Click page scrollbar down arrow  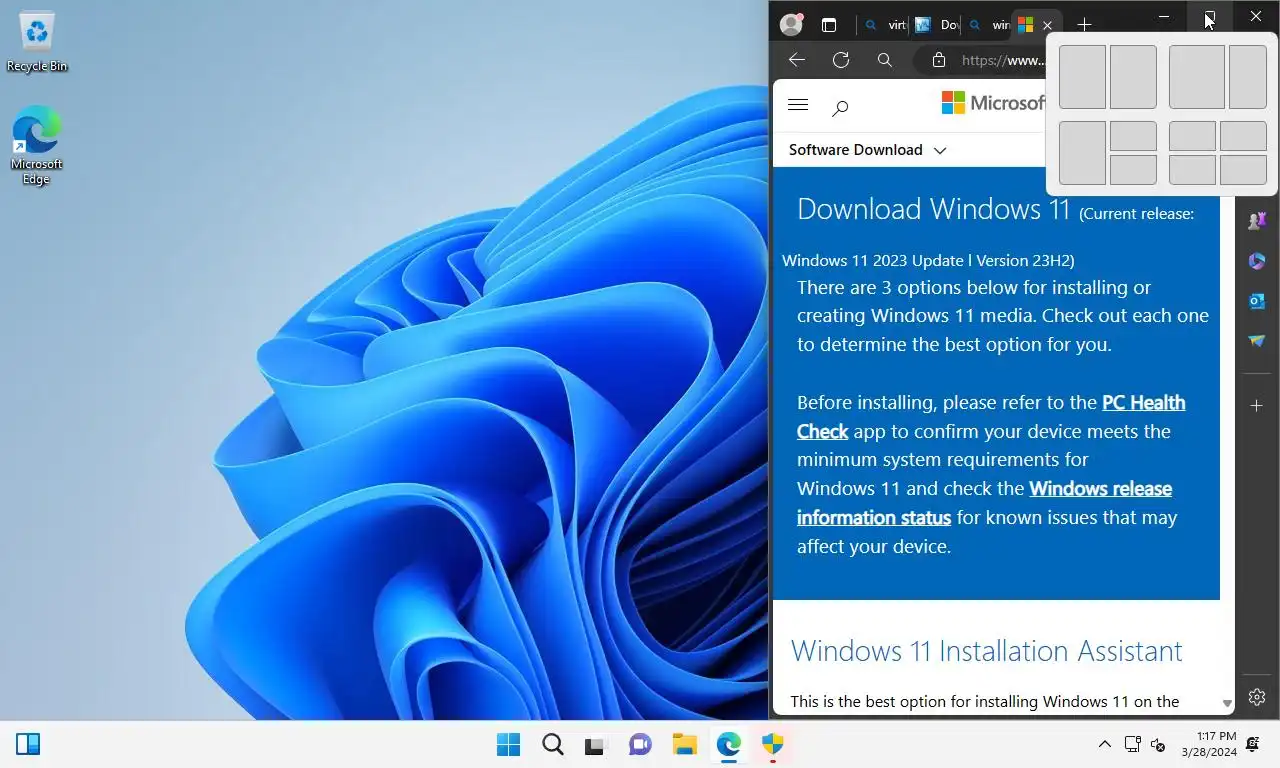(x=1227, y=704)
